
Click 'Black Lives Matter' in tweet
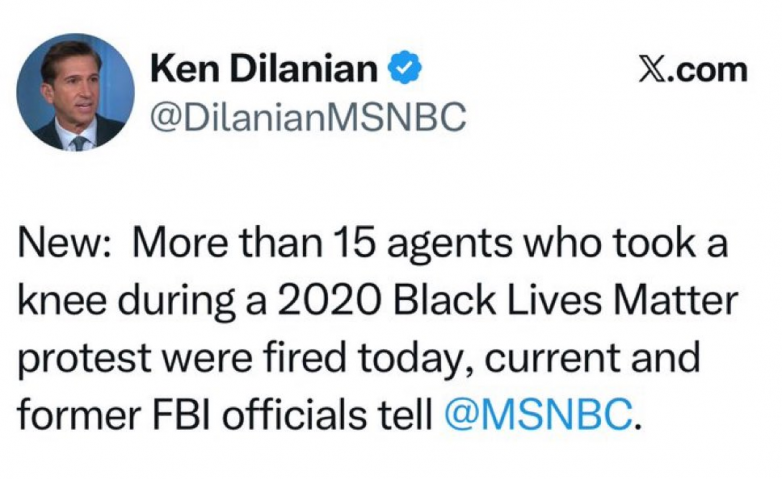click(566, 301)
